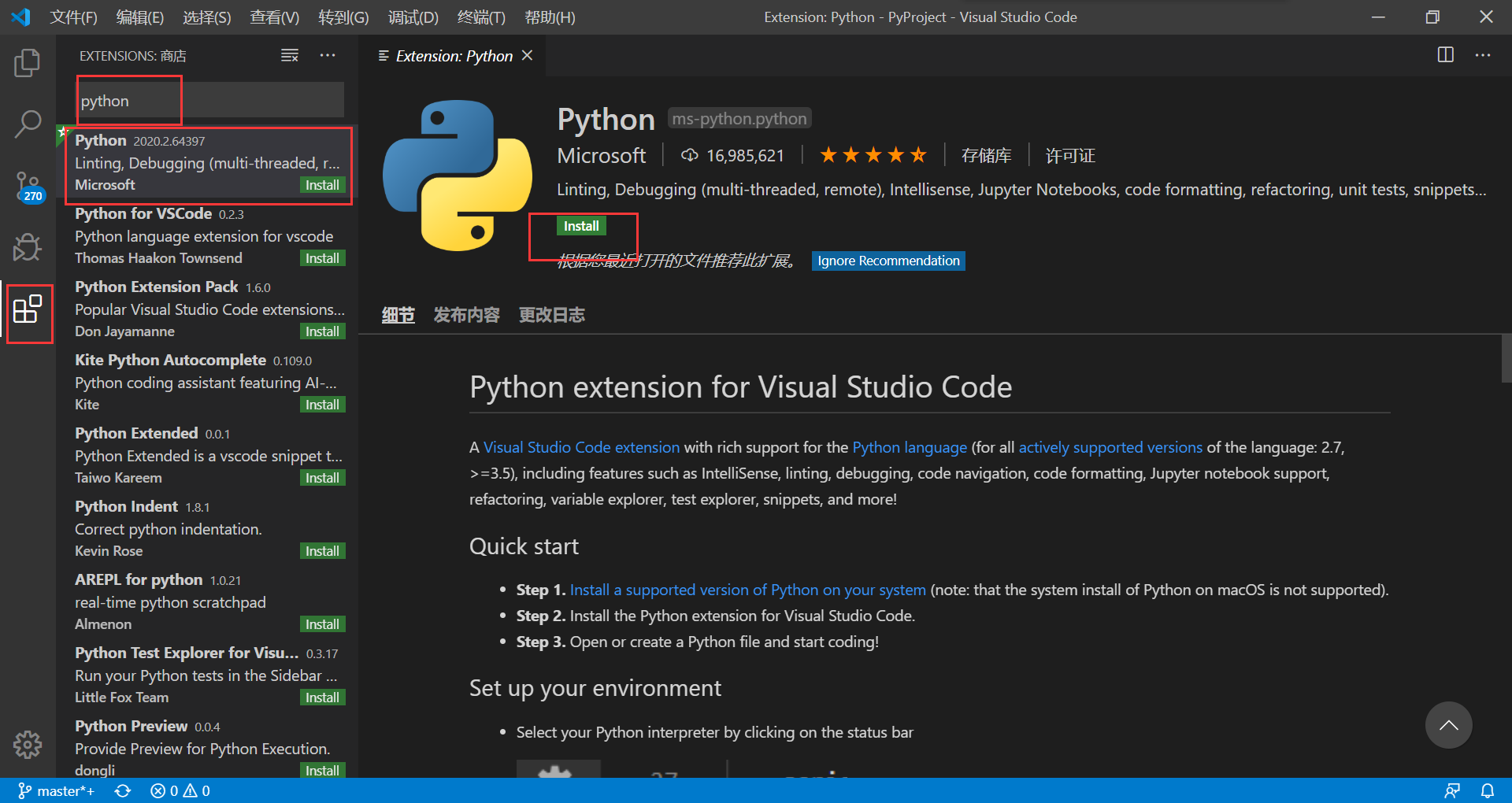Click the download count 16,985,621
Viewport: 1512px width, 803px height.
733,155
